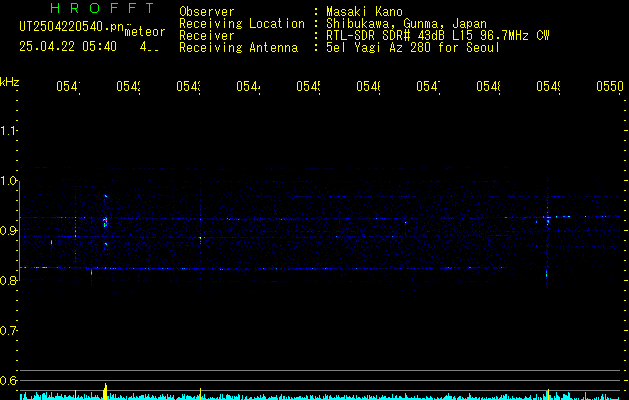Click the 0549 time axis marker

(548, 86)
